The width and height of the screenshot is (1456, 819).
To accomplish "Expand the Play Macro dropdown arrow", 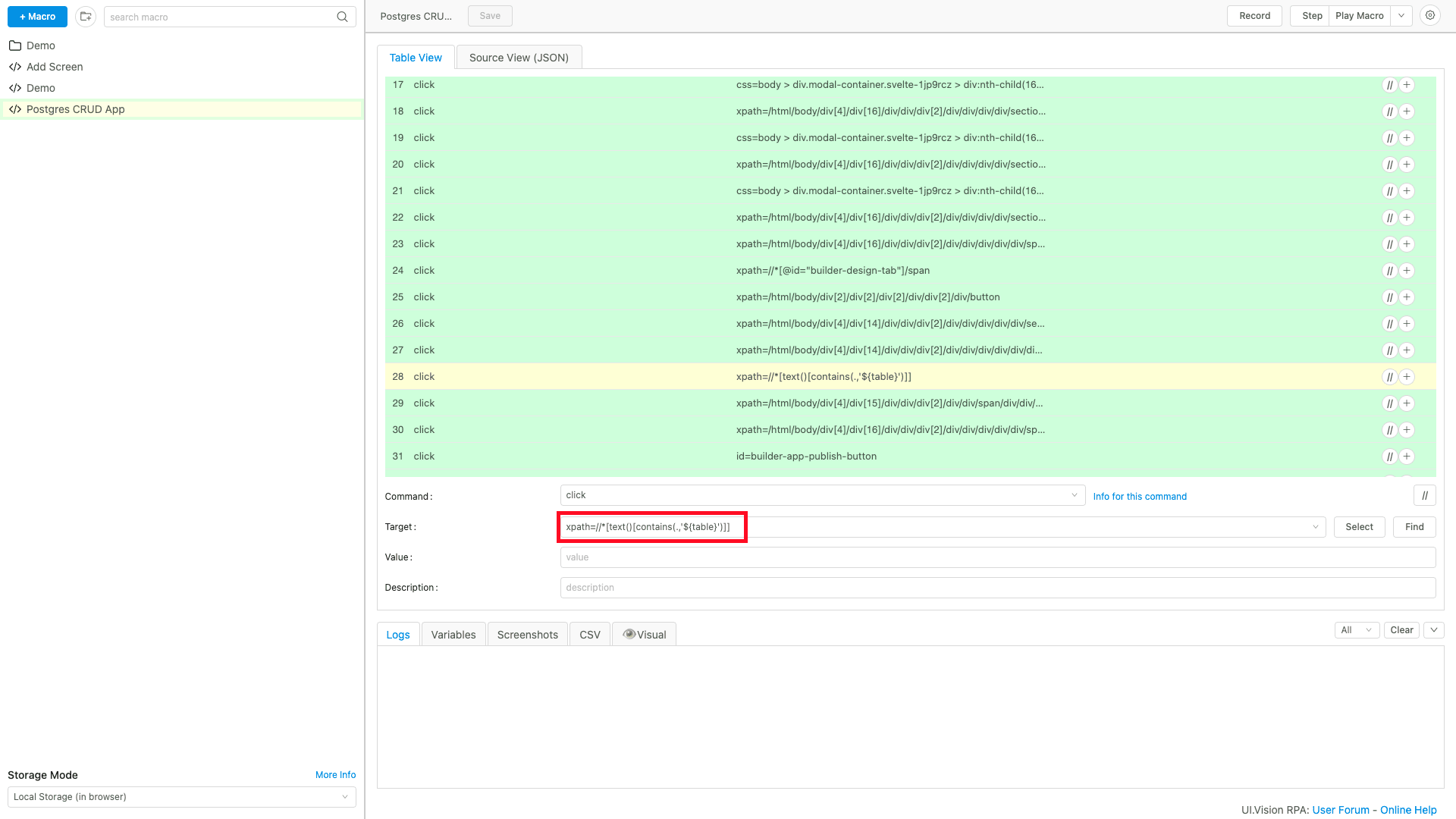I will tap(1402, 16).
